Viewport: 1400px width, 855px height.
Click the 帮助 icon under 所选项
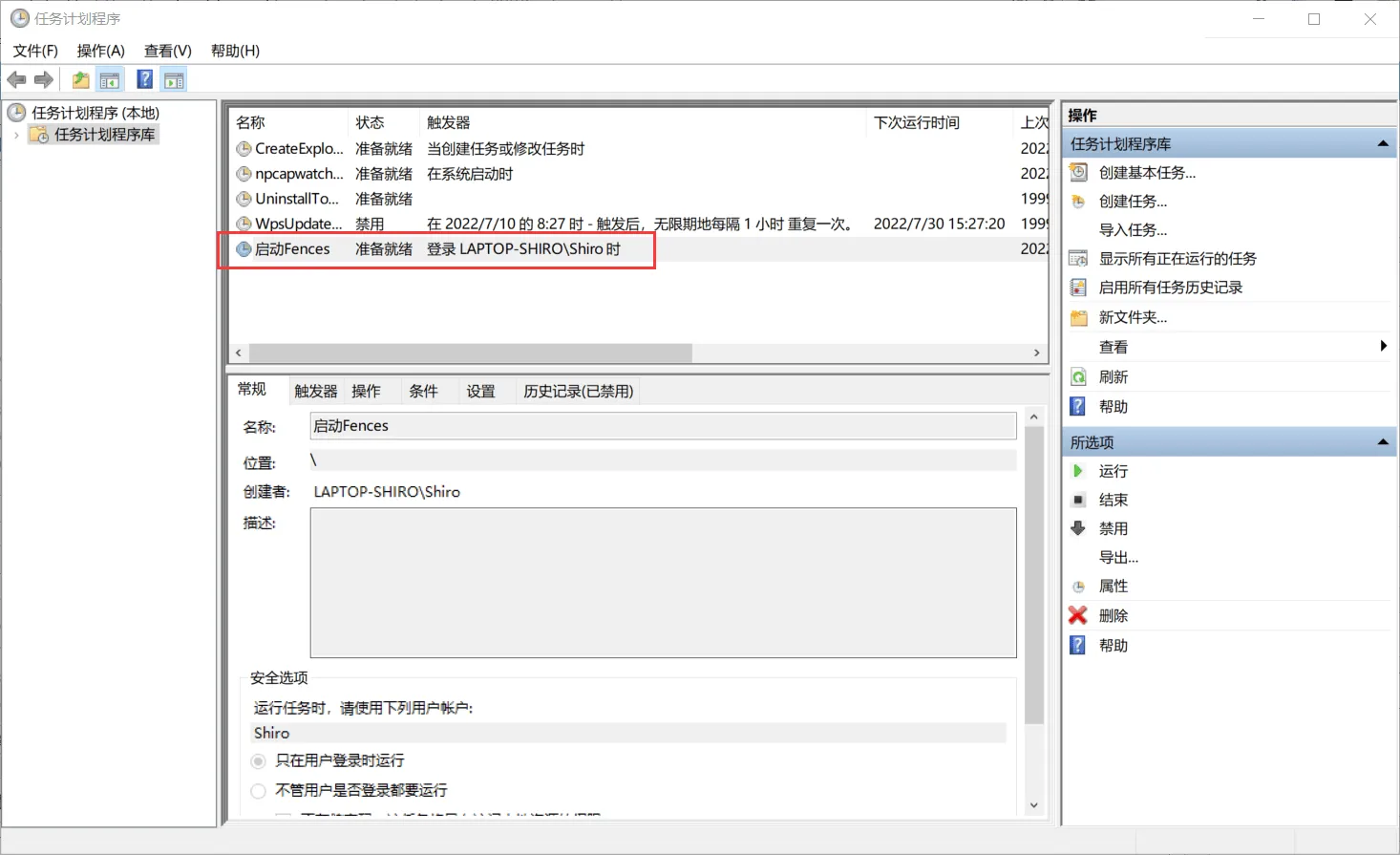(1078, 645)
